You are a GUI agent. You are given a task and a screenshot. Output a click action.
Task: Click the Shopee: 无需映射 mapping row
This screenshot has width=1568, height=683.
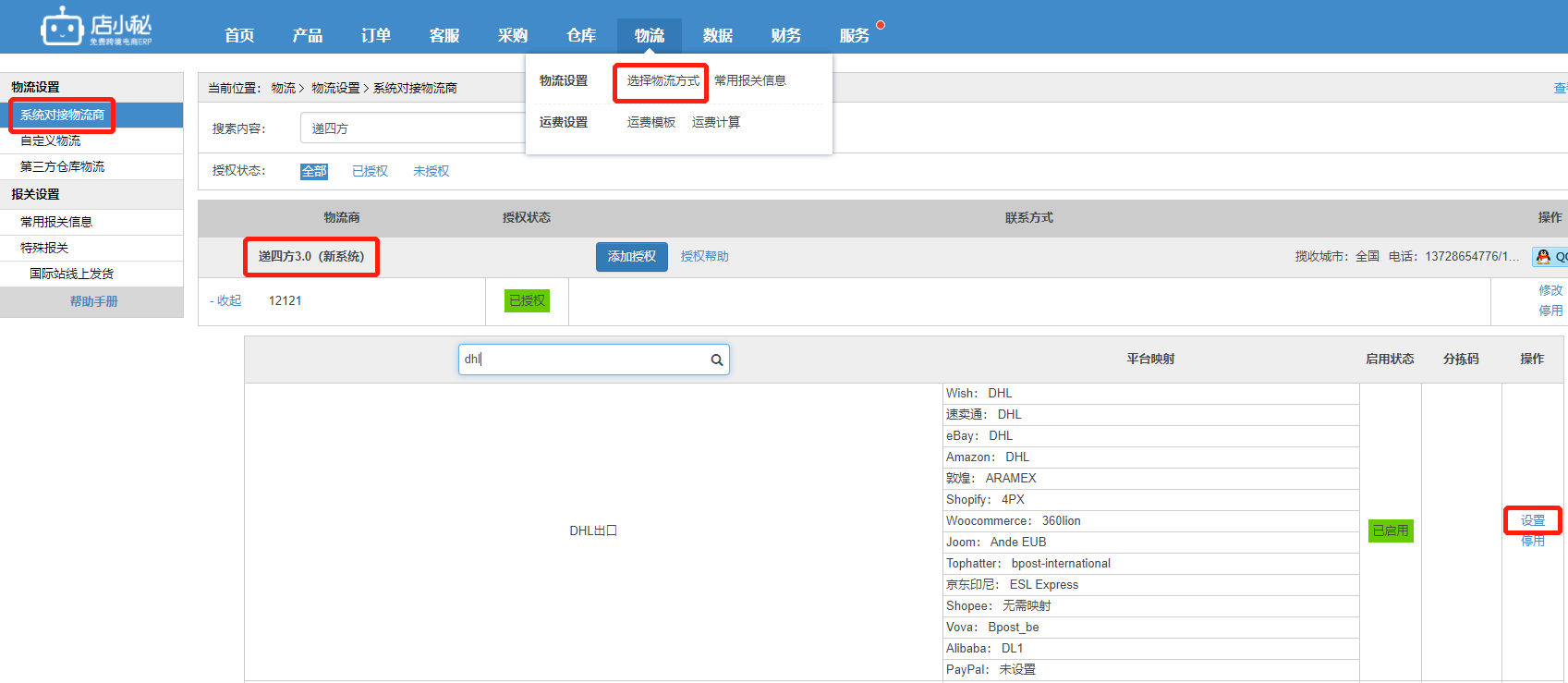(1151, 606)
